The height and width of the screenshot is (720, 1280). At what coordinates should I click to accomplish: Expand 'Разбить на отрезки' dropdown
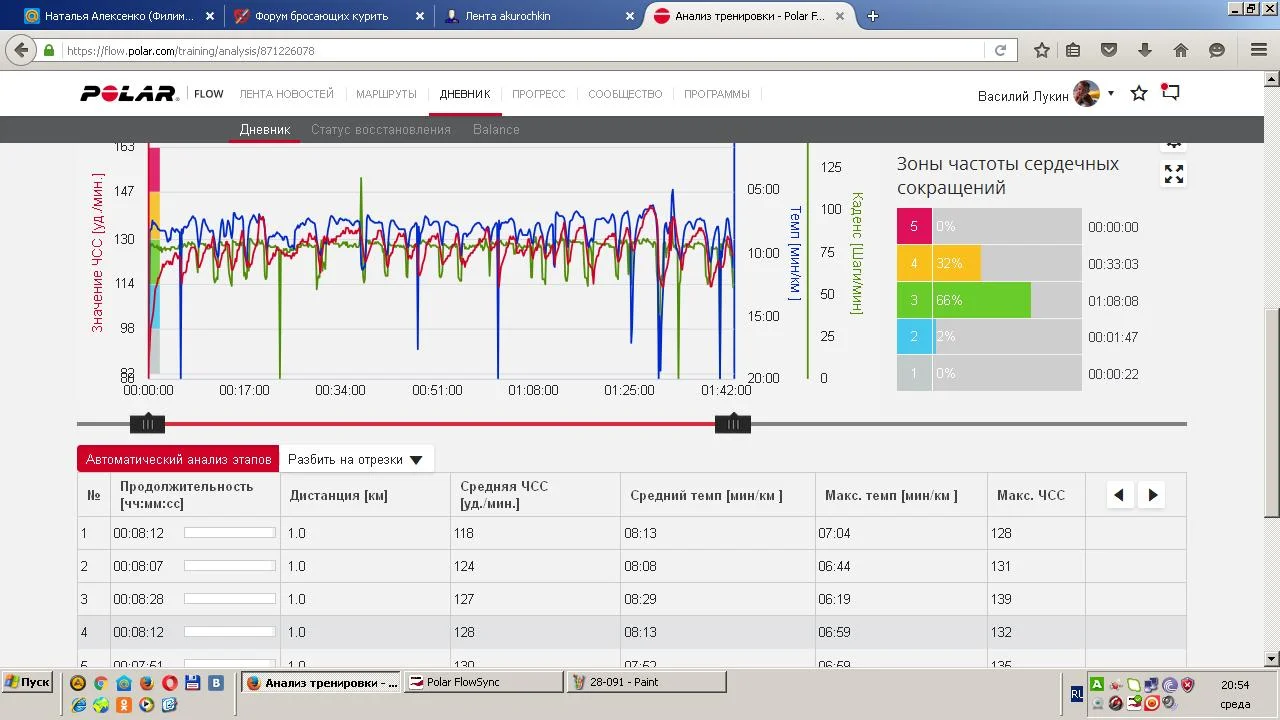coord(355,460)
